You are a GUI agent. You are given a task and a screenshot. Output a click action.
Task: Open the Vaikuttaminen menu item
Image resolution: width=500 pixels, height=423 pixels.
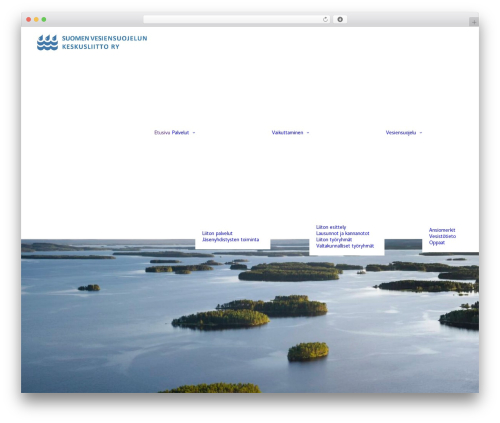pos(287,133)
